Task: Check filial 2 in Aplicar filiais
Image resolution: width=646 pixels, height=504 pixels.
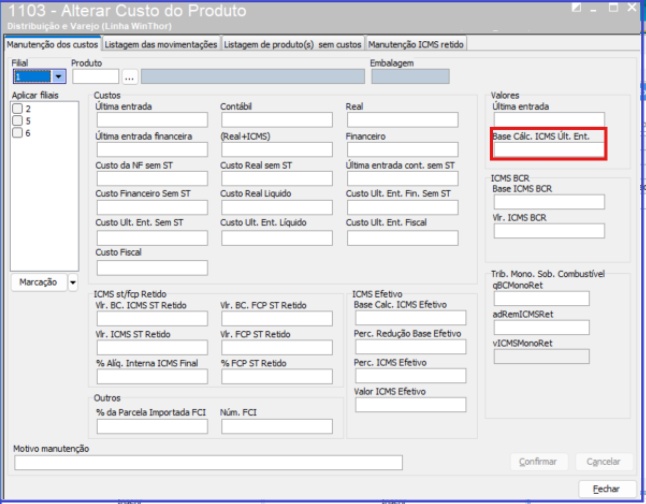Action: pyautogui.click(x=17, y=109)
